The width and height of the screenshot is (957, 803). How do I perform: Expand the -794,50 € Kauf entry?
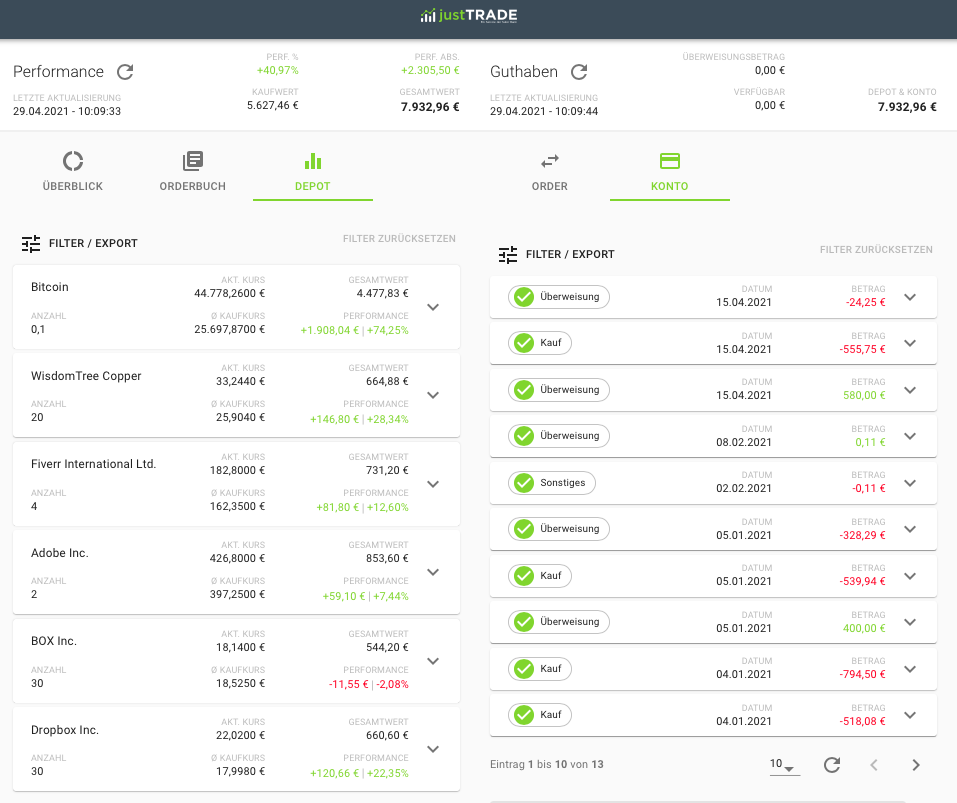(x=910, y=669)
